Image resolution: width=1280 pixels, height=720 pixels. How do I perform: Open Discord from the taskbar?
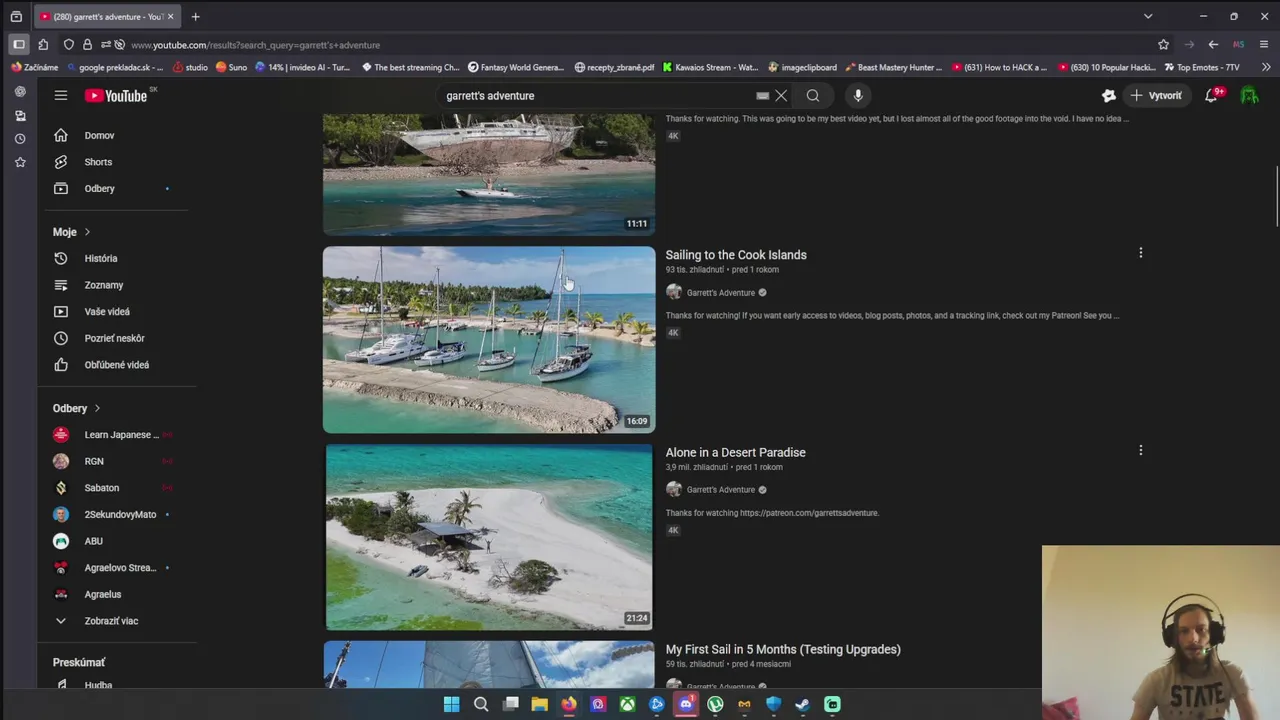click(x=686, y=704)
